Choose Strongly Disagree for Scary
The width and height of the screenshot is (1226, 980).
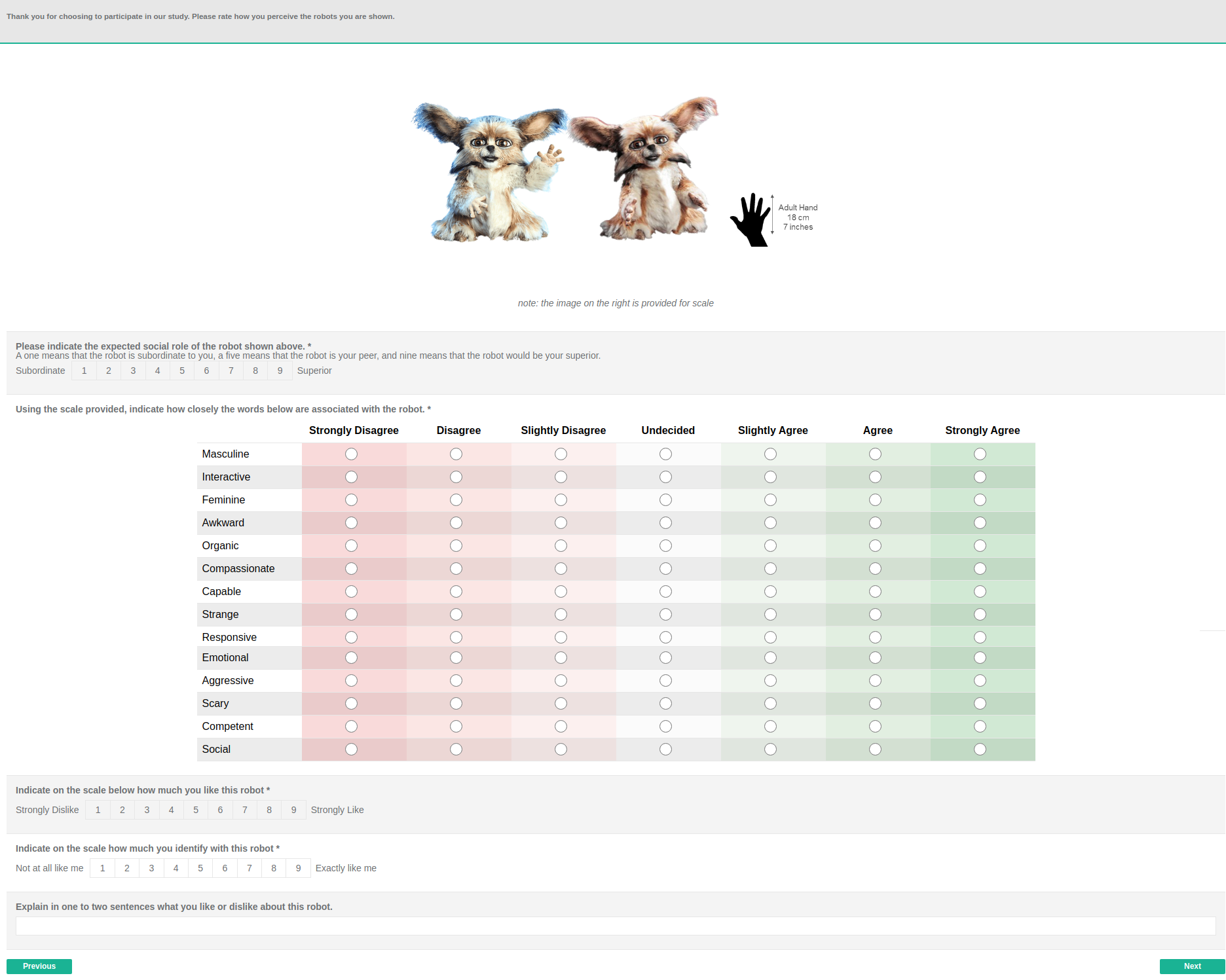351,703
